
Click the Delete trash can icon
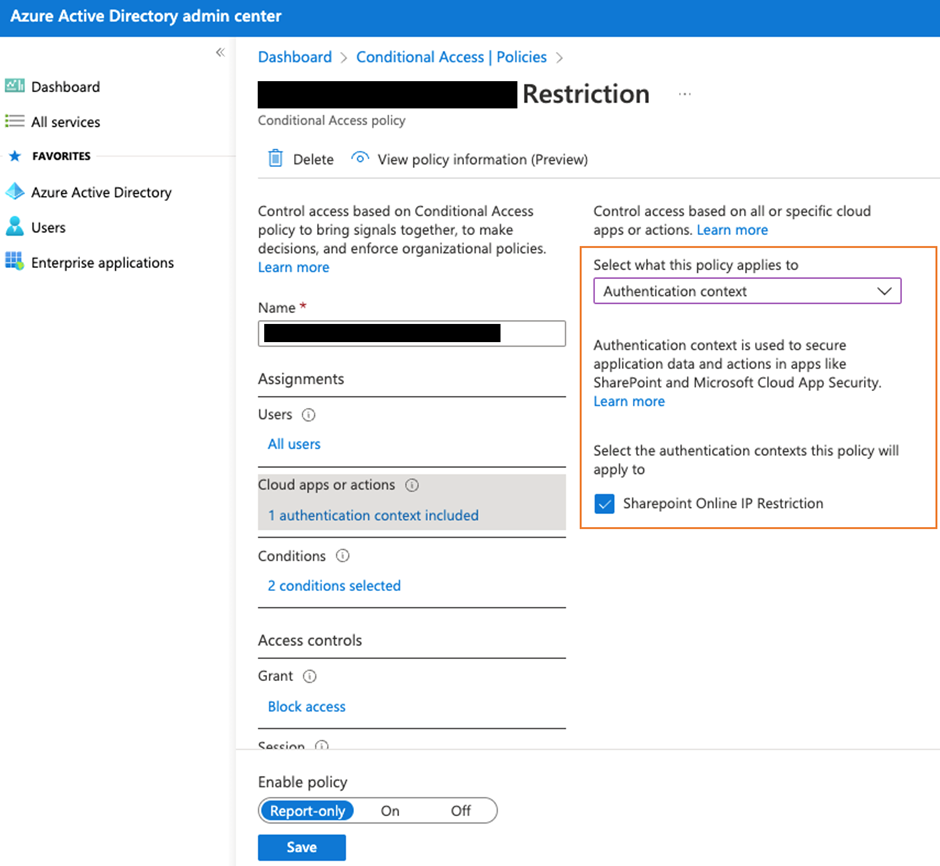coord(275,158)
